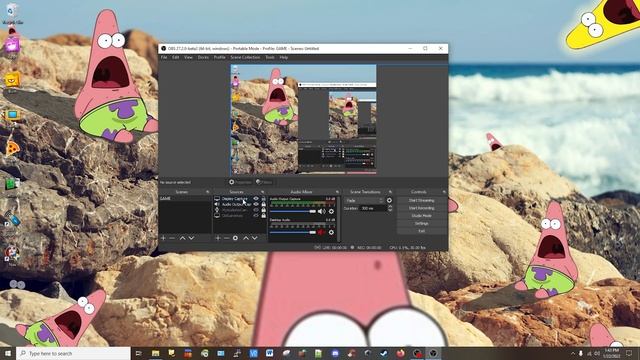Pop out the Sources dock using its header icon

(x=262, y=192)
